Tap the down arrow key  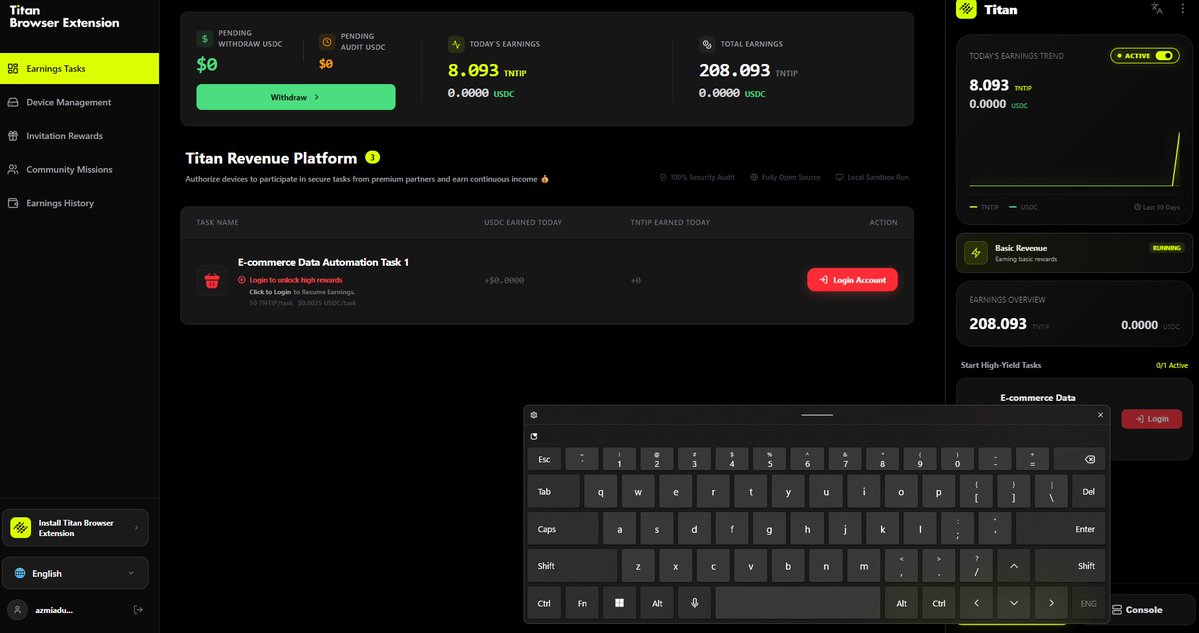pyautogui.click(x=1014, y=603)
